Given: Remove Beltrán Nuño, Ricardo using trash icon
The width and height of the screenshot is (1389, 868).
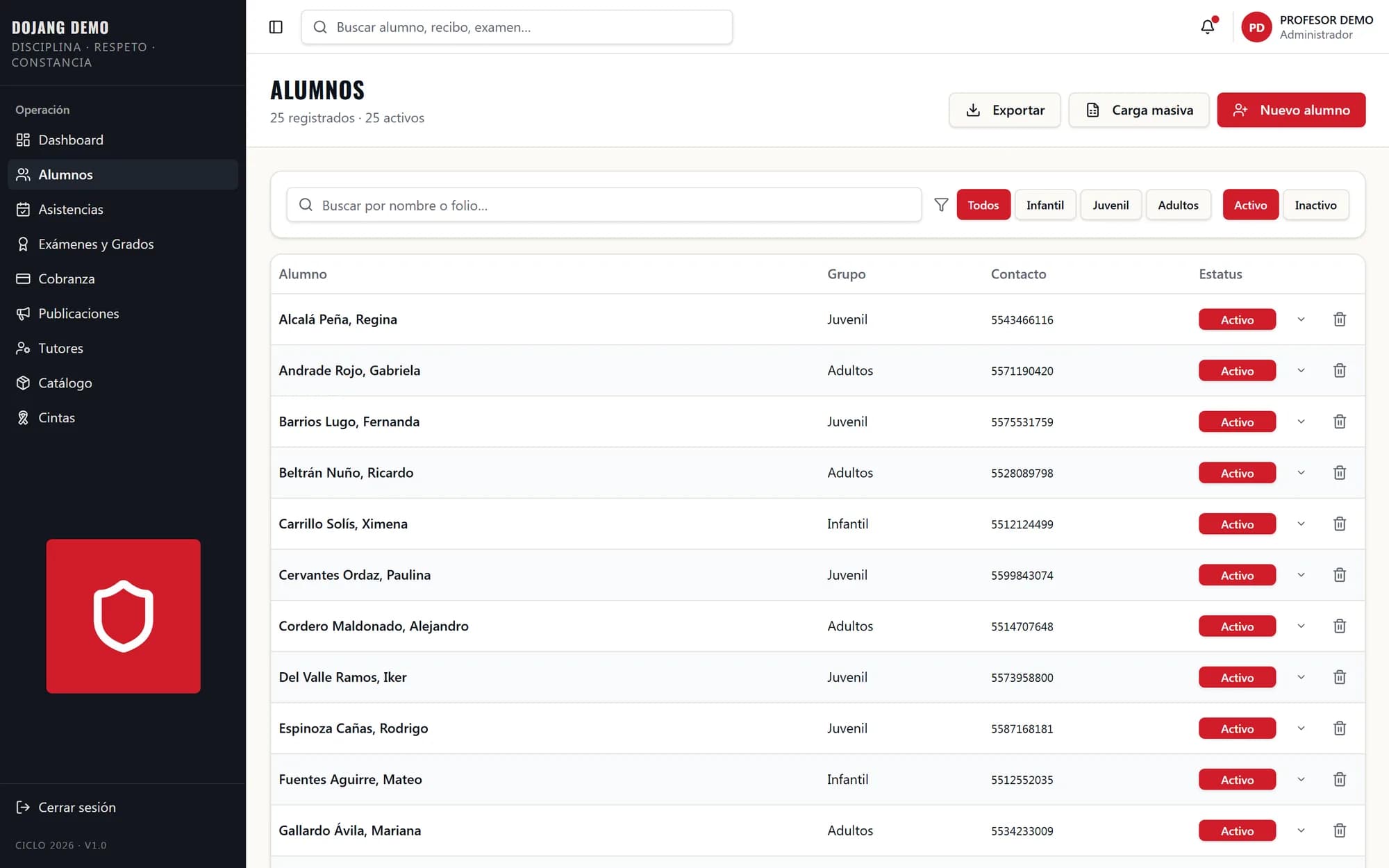Looking at the screenshot, I should pos(1340,473).
